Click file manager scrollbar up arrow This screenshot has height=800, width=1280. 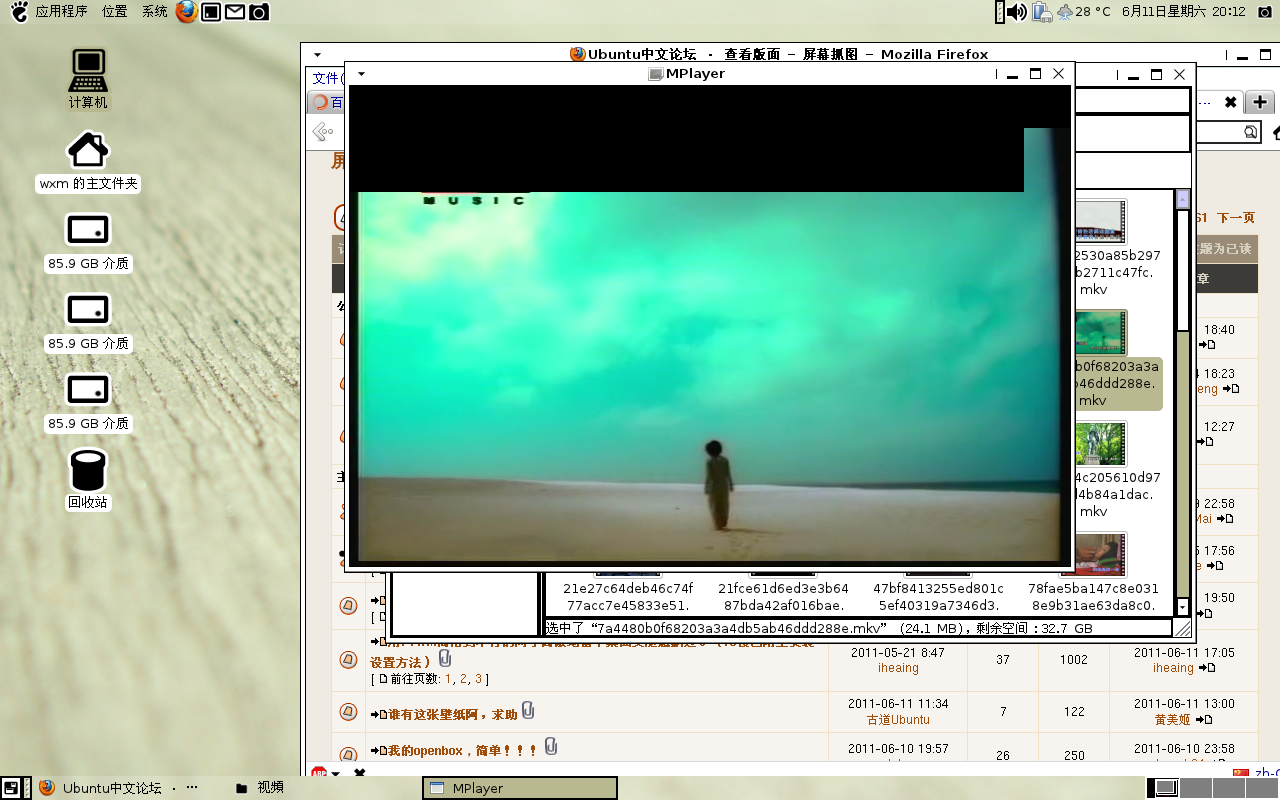point(1183,198)
